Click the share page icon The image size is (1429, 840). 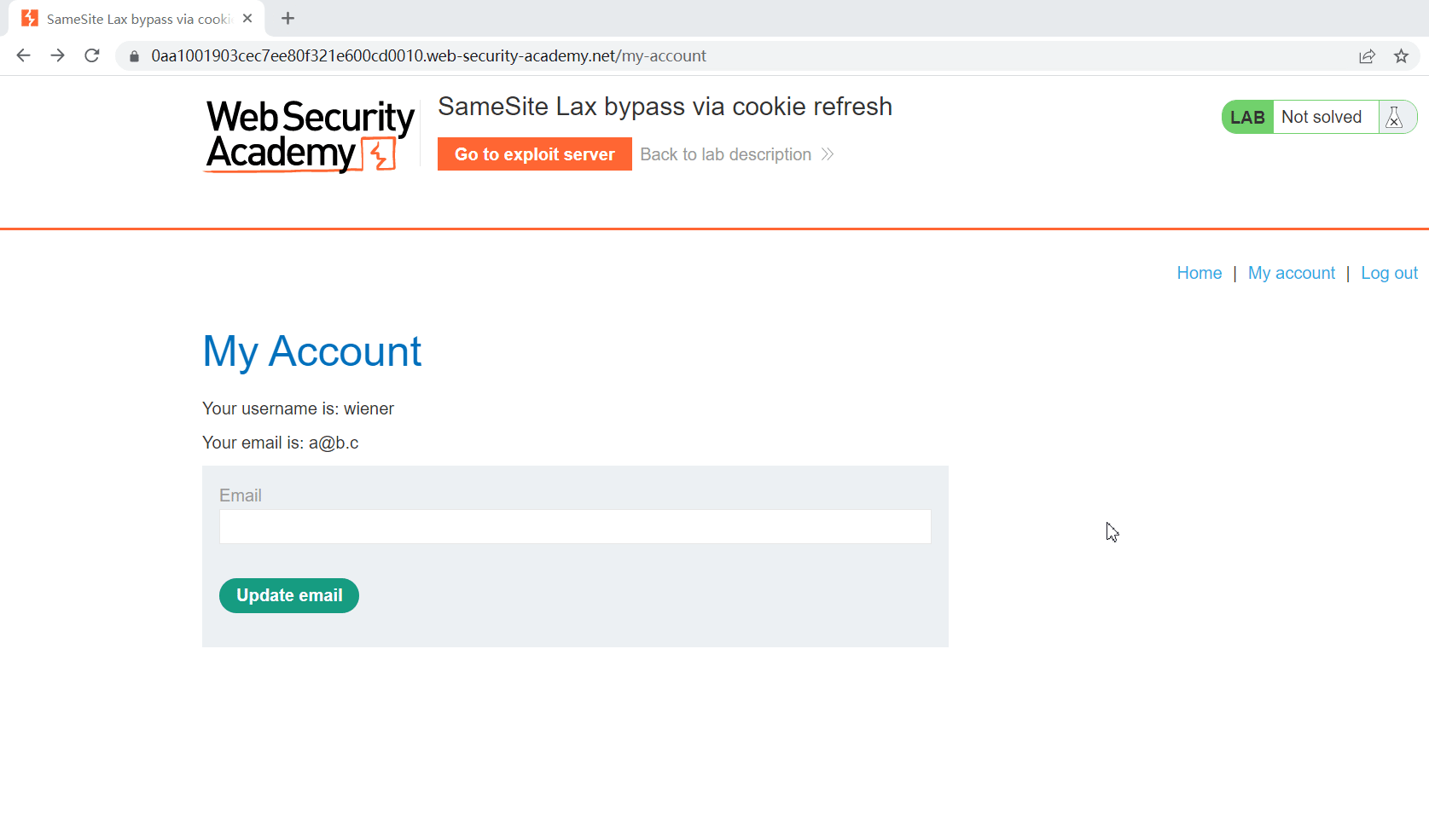(1367, 56)
